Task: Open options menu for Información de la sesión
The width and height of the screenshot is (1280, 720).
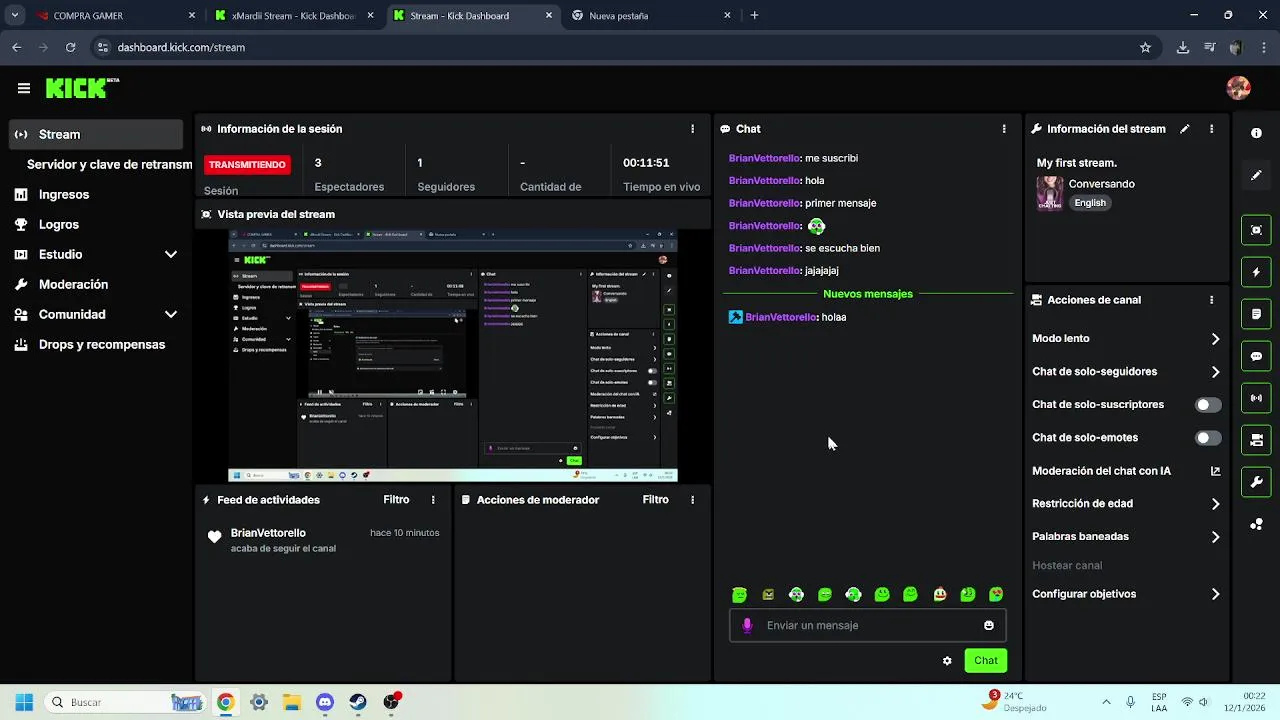Action: [692, 129]
